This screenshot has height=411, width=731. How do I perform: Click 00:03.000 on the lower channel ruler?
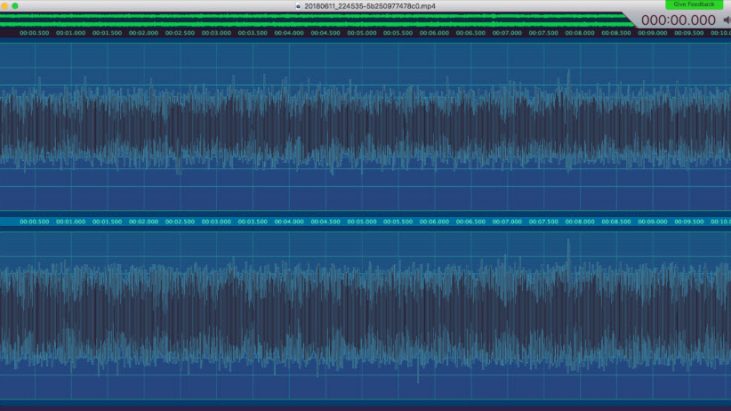[216, 222]
